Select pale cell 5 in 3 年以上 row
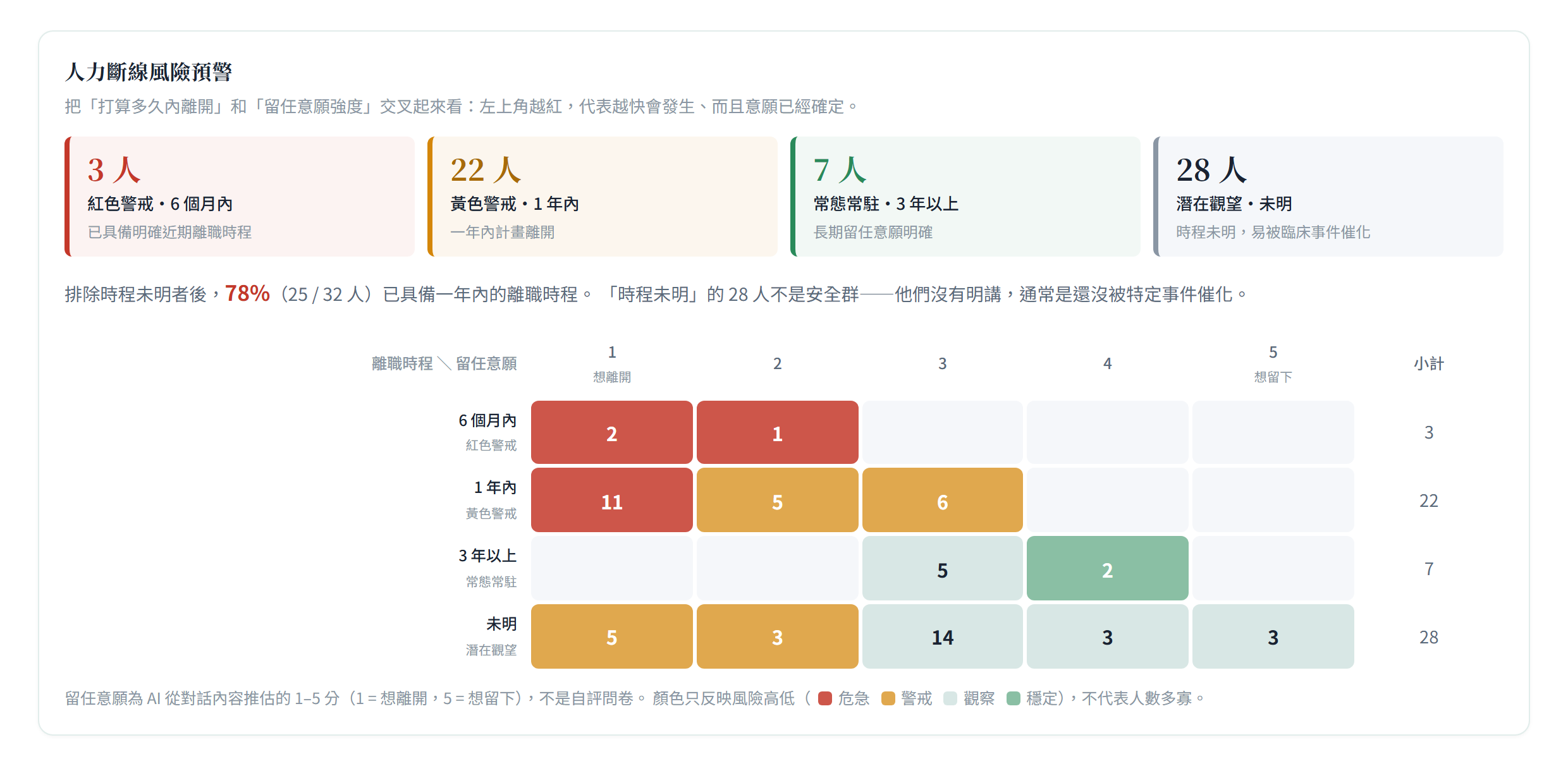 [943, 568]
